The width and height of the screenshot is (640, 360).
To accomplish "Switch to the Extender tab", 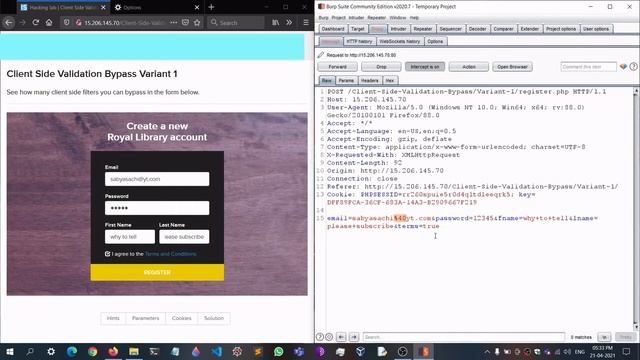I will coord(529,29).
